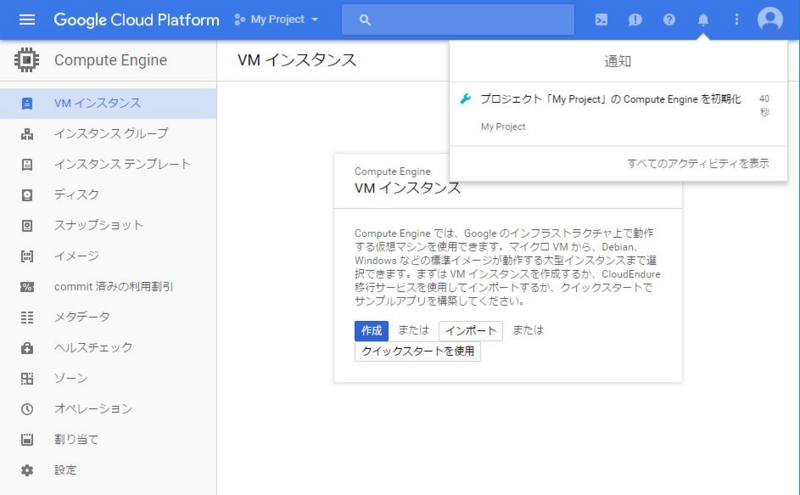
Task: Click the メタデータ list icon
Action: (x=27, y=317)
